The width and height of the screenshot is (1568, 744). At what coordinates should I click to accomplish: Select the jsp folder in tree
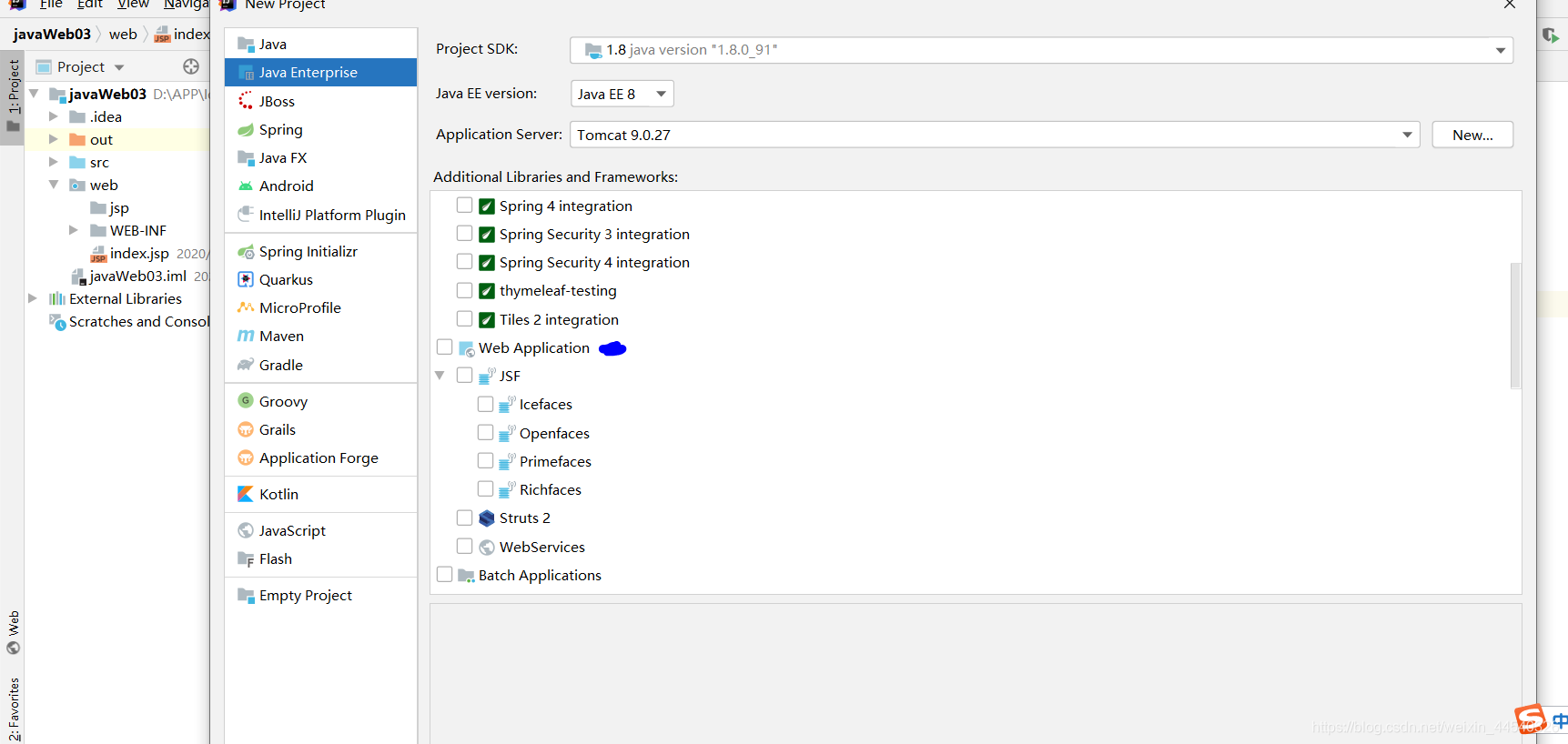[109, 208]
